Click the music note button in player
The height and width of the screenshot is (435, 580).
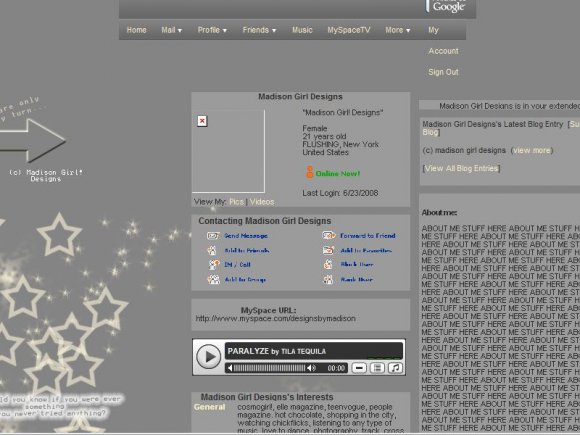coord(395,368)
